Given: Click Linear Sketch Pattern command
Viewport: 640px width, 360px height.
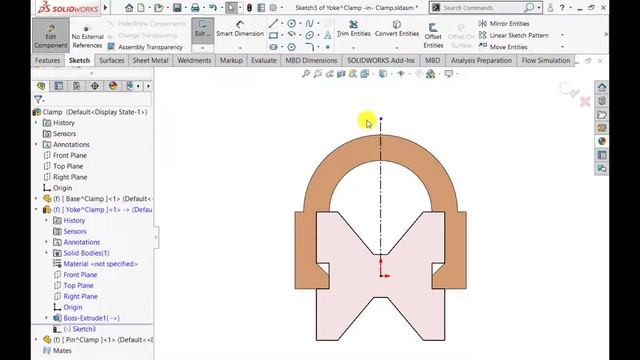Looking at the screenshot, I should 513,36.
